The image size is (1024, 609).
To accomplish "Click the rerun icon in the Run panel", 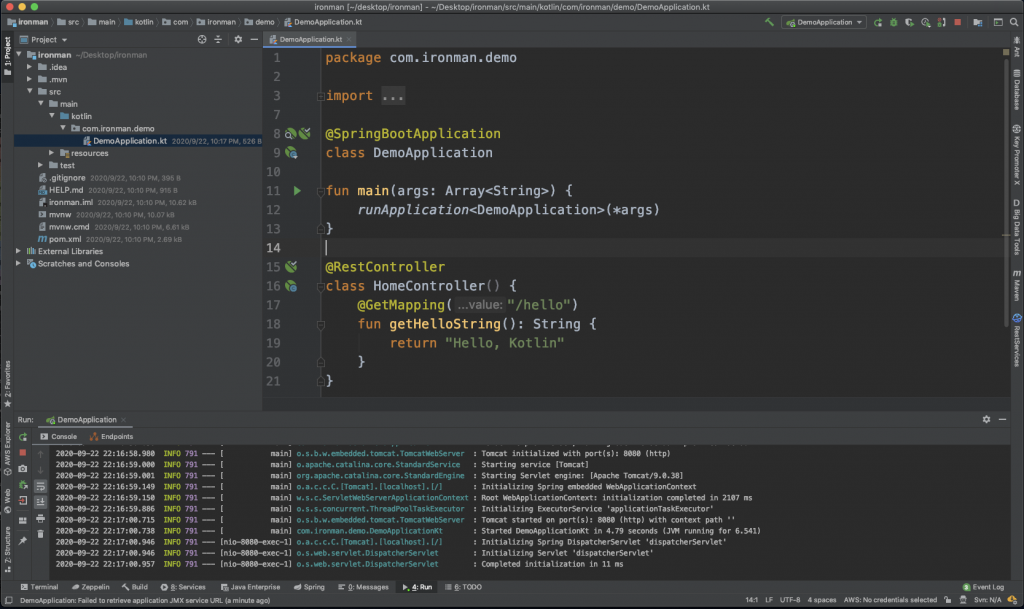I will pyautogui.click(x=23, y=437).
